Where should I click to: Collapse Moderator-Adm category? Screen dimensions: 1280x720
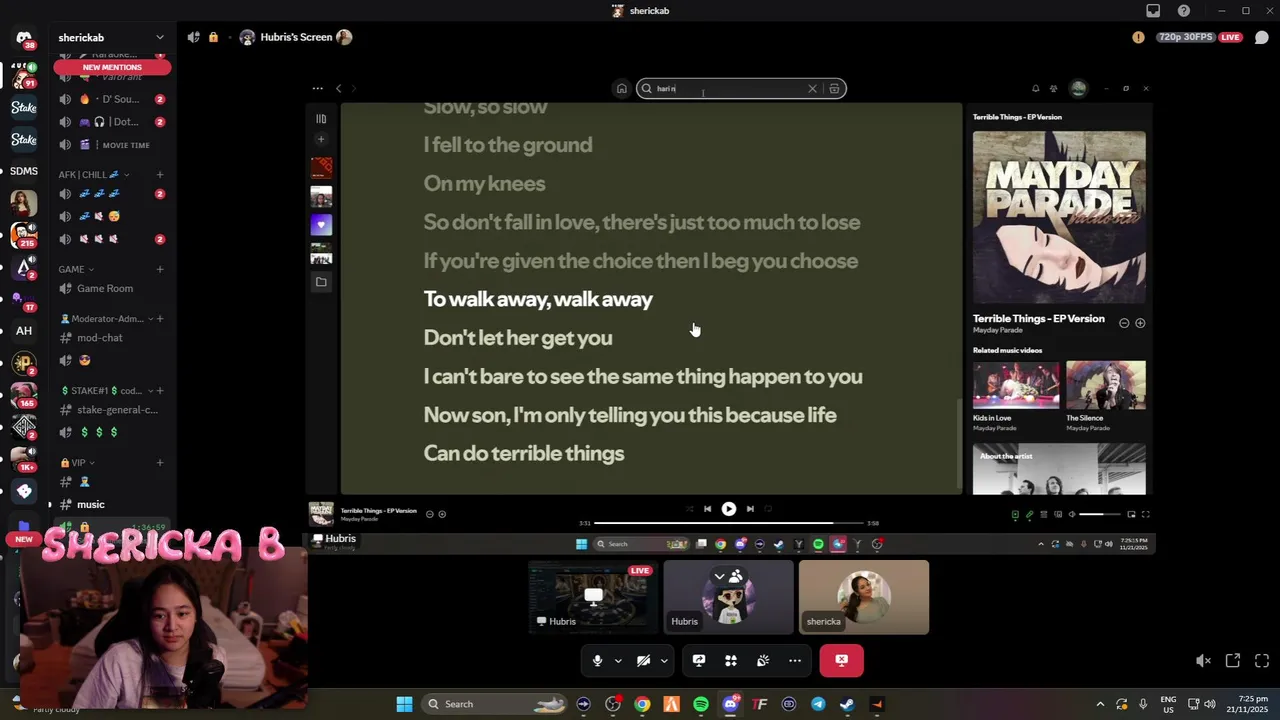coord(106,319)
